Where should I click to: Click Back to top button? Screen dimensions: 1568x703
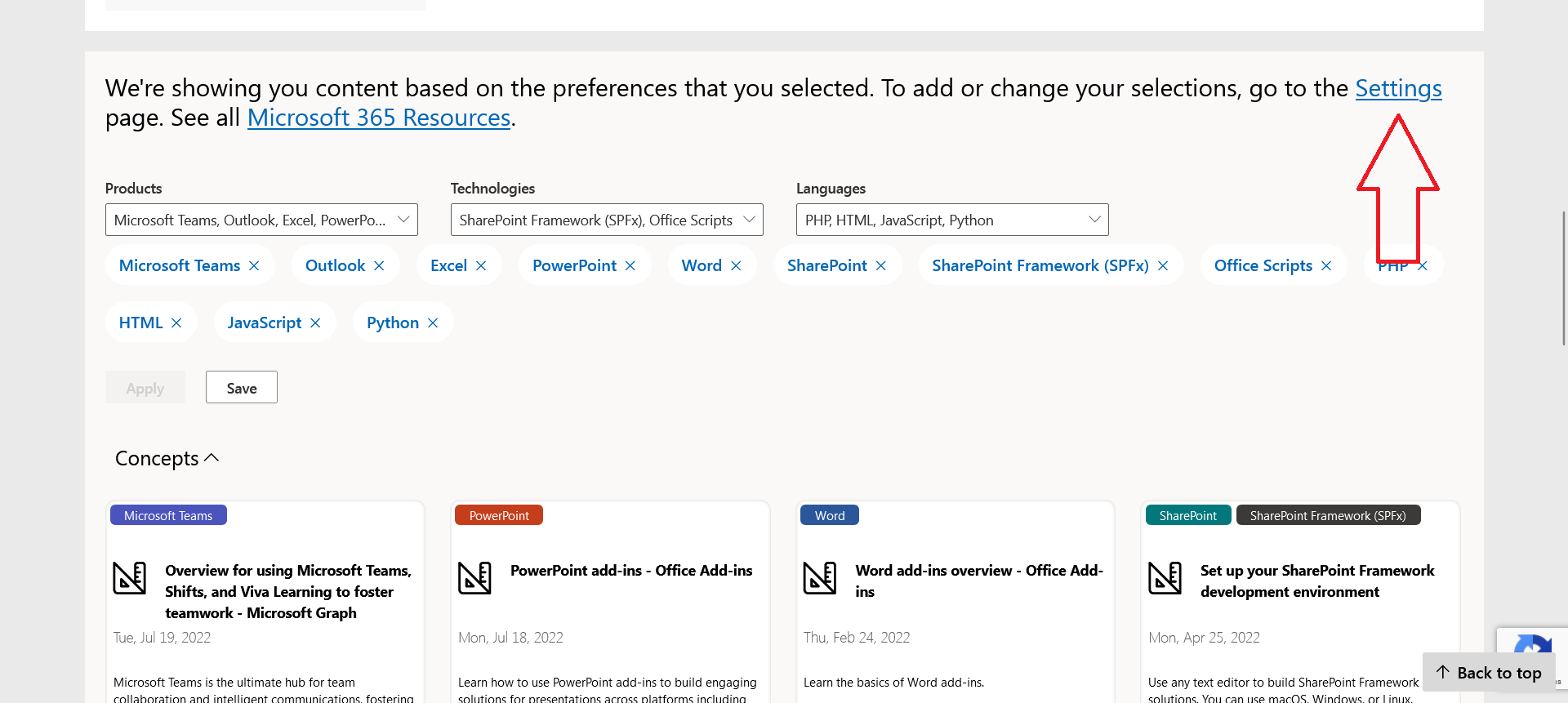click(1489, 673)
